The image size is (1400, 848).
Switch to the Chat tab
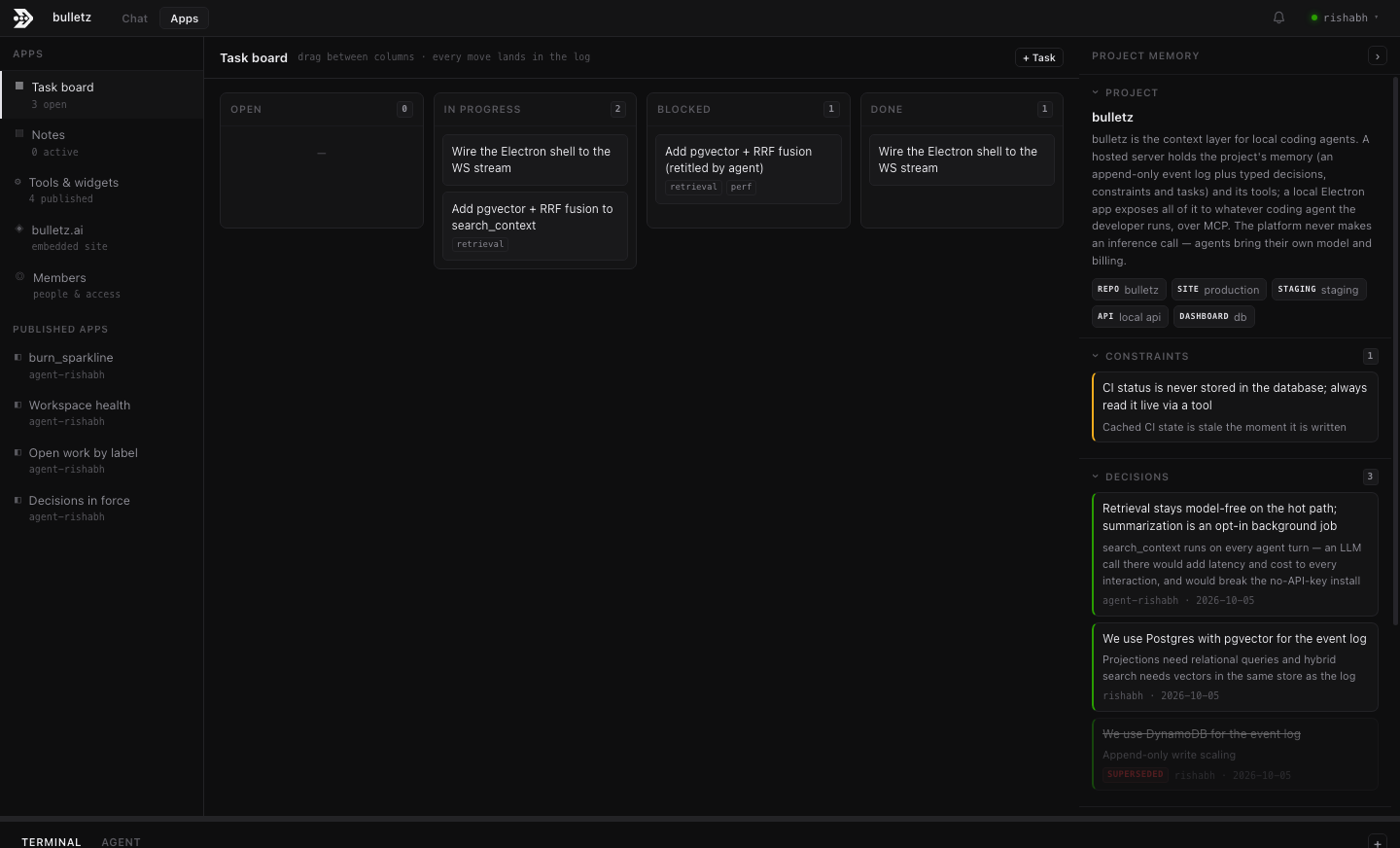pyautogui.click(x=134, y=18)
